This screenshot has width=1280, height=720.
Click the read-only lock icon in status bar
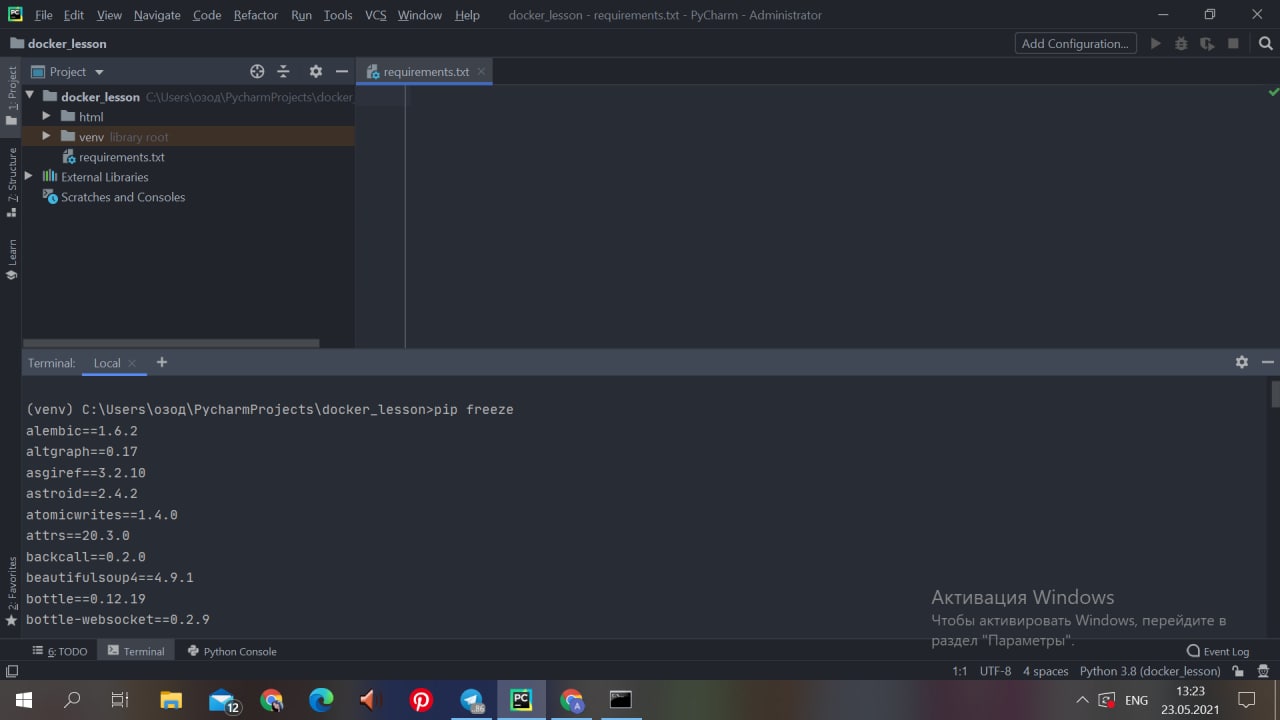(x=1238, y=672)
